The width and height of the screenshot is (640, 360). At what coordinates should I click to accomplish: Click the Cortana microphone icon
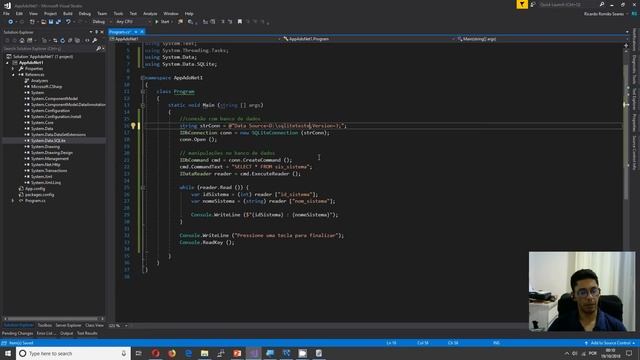[x=124, y=353]
